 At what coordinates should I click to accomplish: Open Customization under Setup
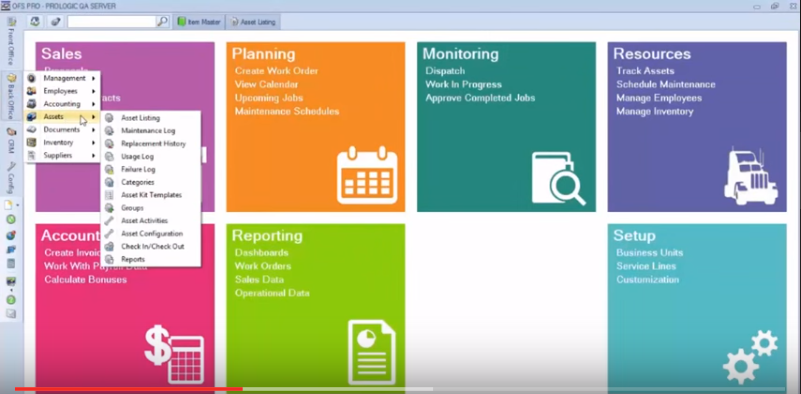point(648,280)
